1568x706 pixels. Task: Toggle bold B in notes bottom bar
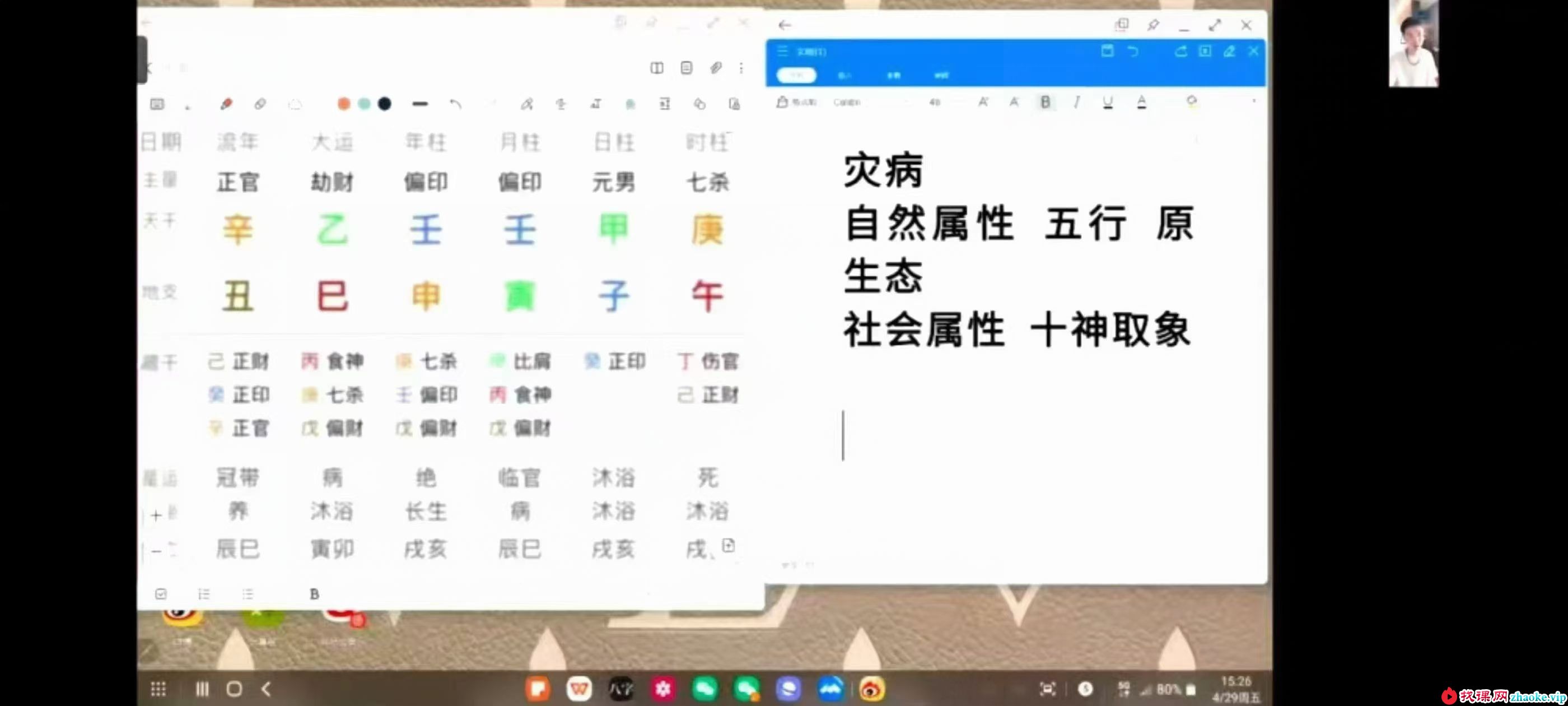pyautogui.click(x=314, y=594)
